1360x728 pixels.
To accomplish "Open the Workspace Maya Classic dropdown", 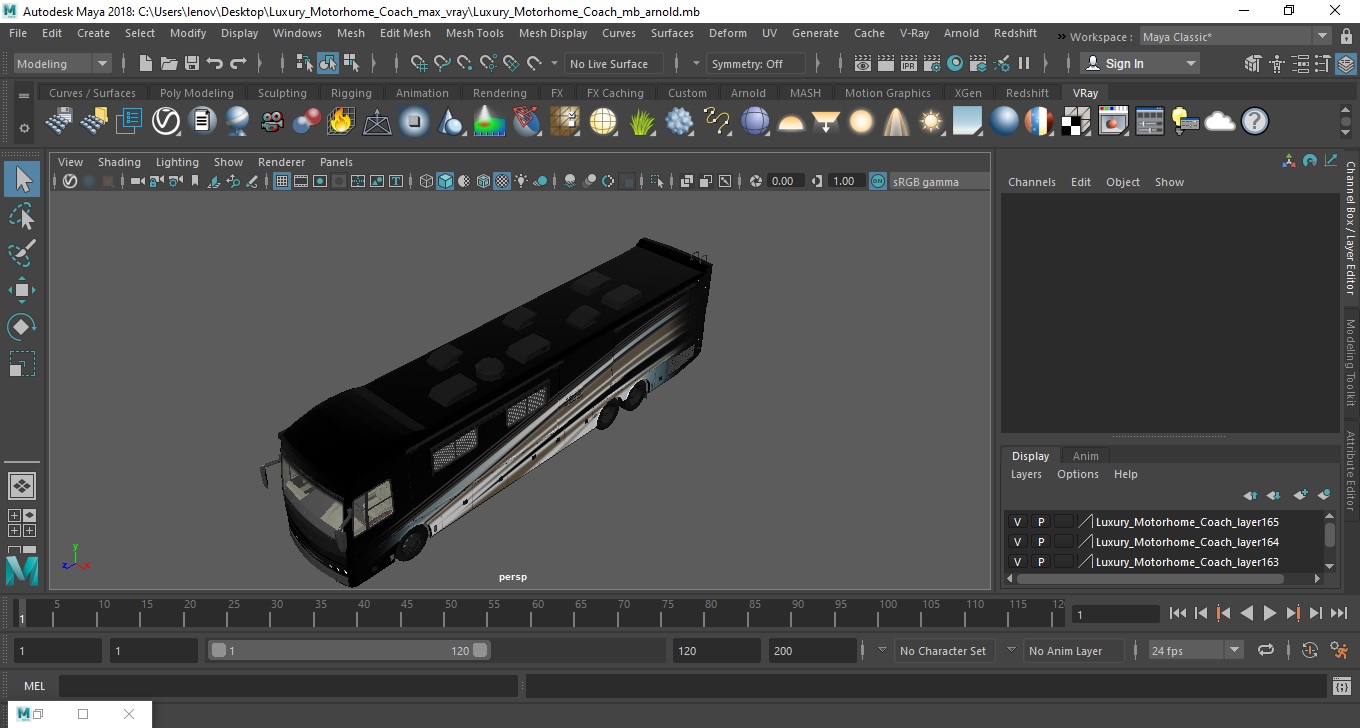I will point(1237,37).
